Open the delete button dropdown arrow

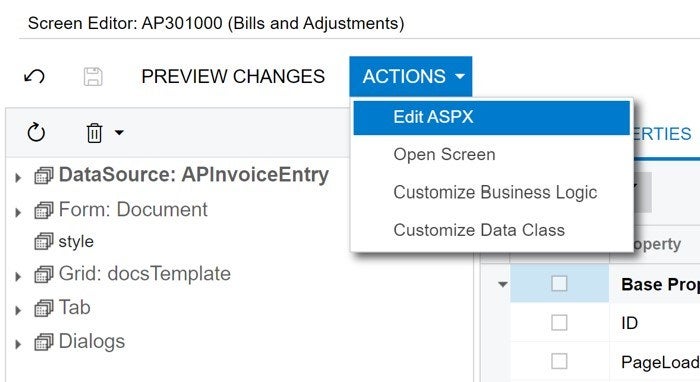(x=119, y=133)
